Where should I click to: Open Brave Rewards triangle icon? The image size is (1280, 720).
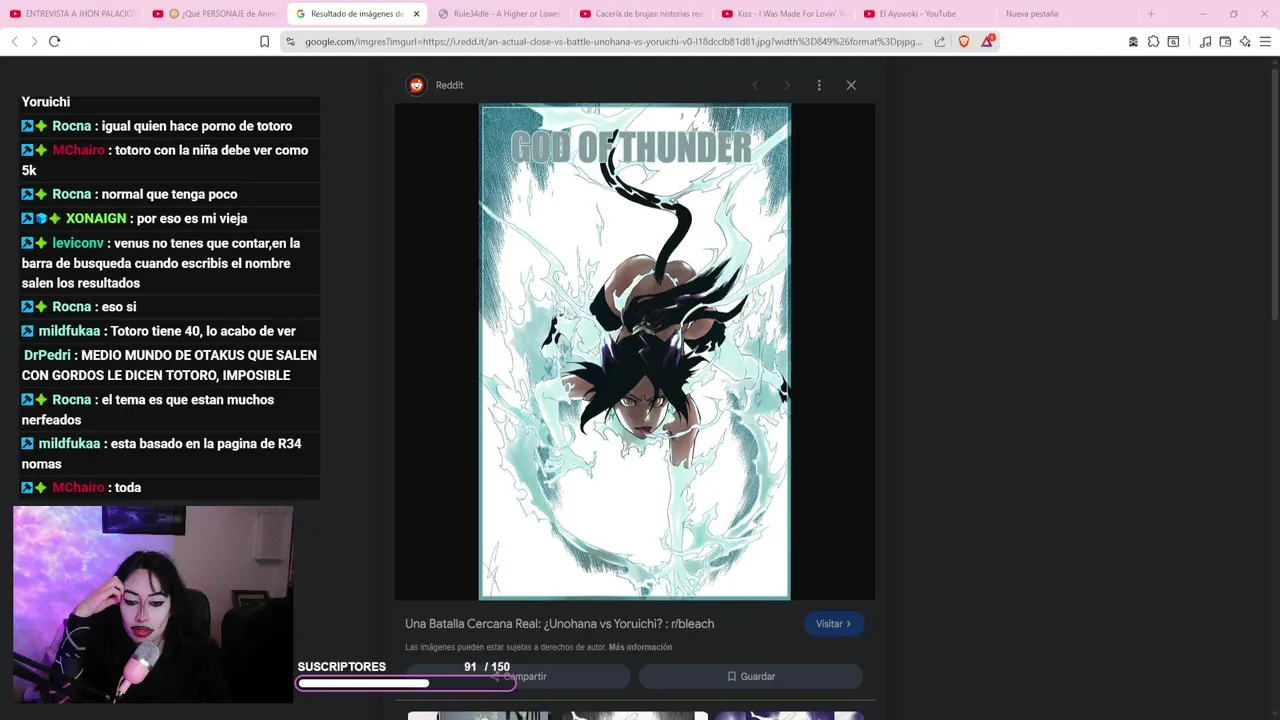[988, 41]
